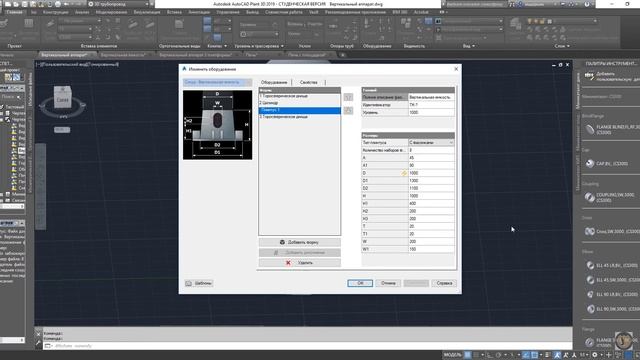Open МСК coordinate system dropdown under ViewCube
Image resolution: width=640 pixels, height=360 pixels.
(62, 130)
